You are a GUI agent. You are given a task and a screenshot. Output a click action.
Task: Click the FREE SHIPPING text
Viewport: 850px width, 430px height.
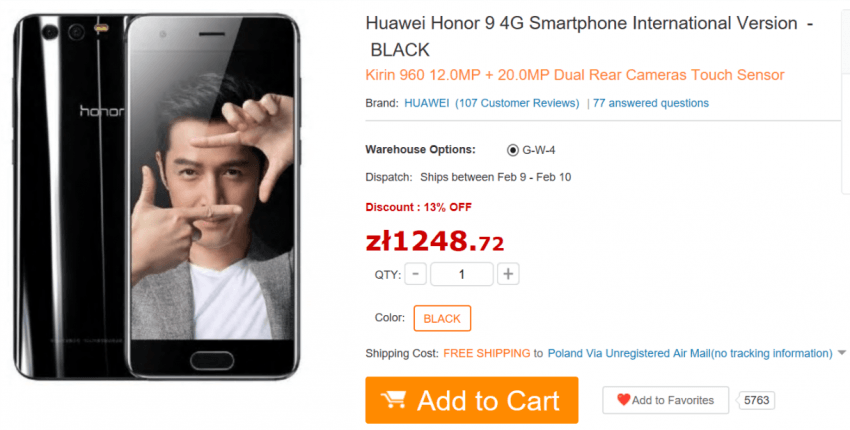pyautogui.click(x=486, y=353)
